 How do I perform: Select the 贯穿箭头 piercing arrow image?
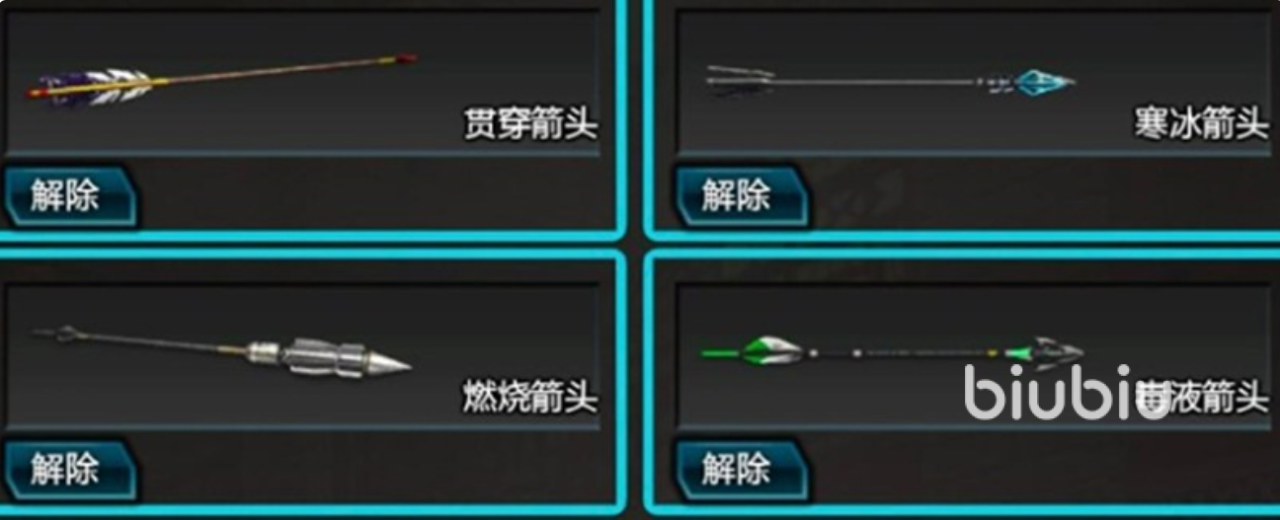[221, 77]
